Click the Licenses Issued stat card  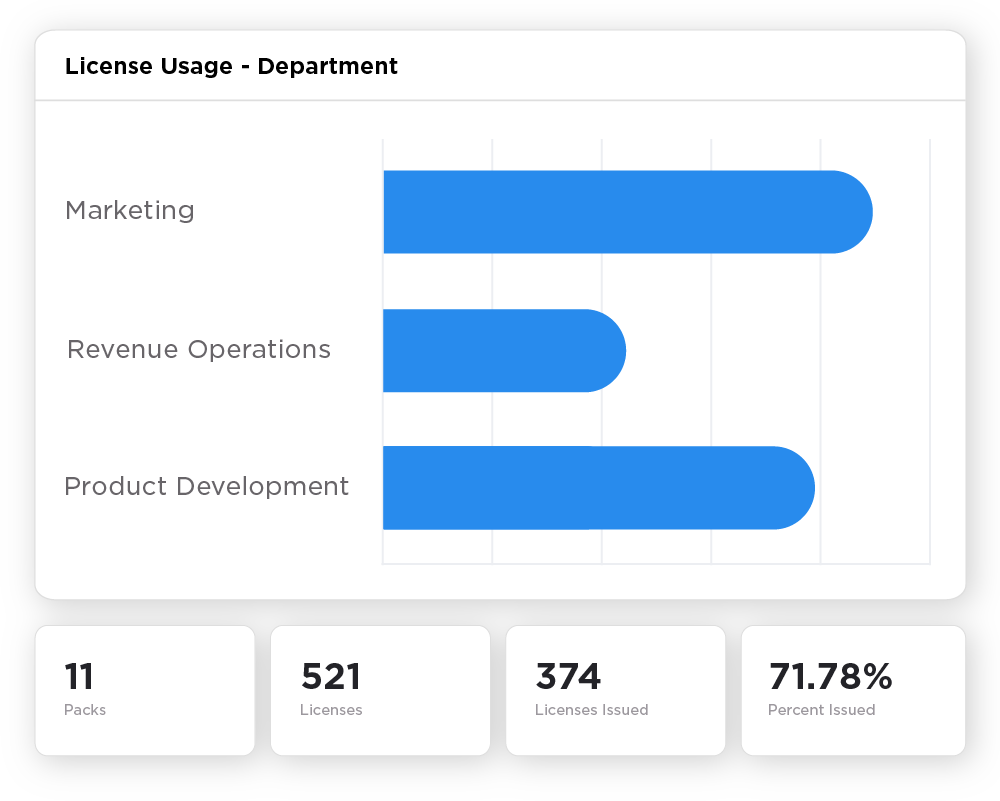615,690
